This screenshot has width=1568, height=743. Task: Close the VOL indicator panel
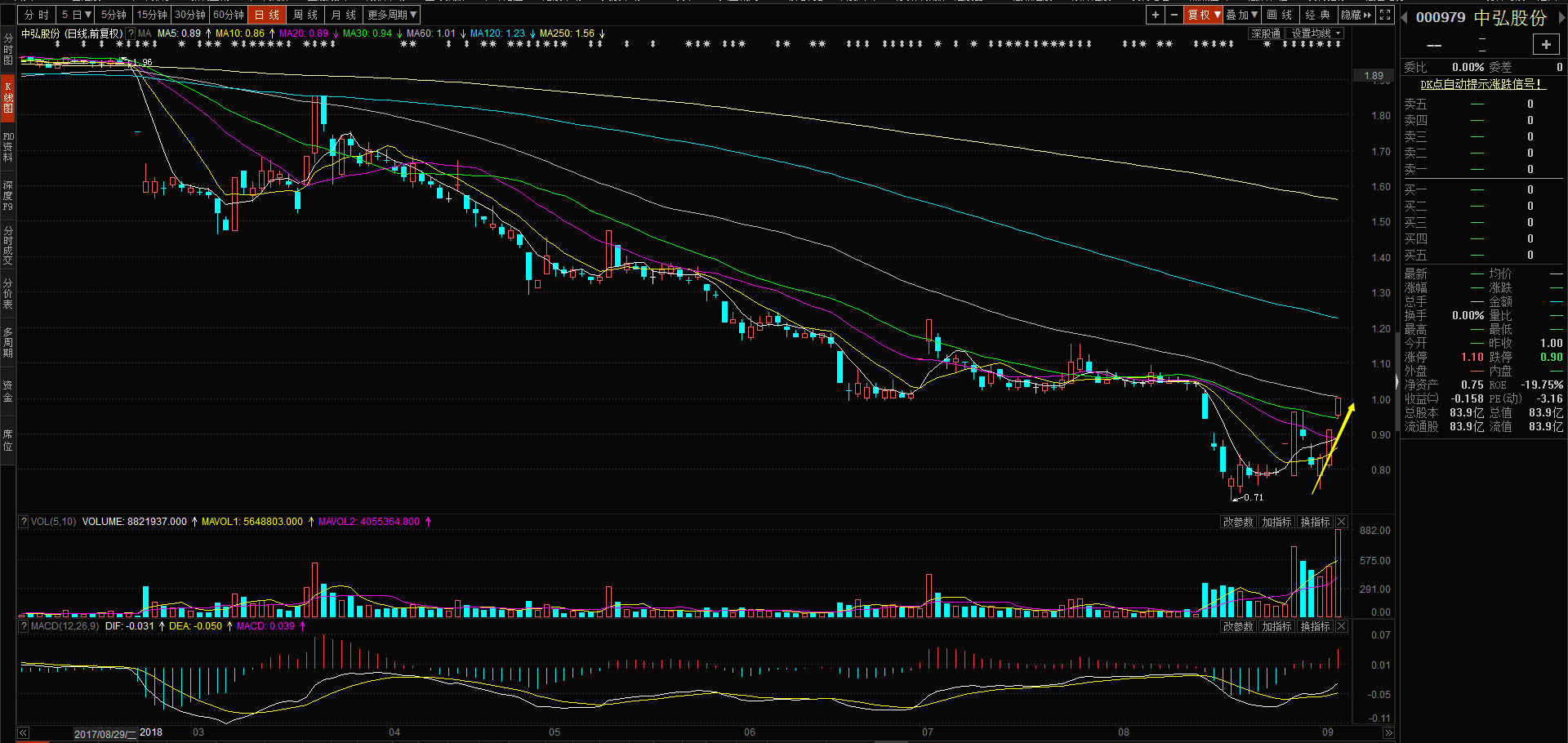tap(1342, 522)
